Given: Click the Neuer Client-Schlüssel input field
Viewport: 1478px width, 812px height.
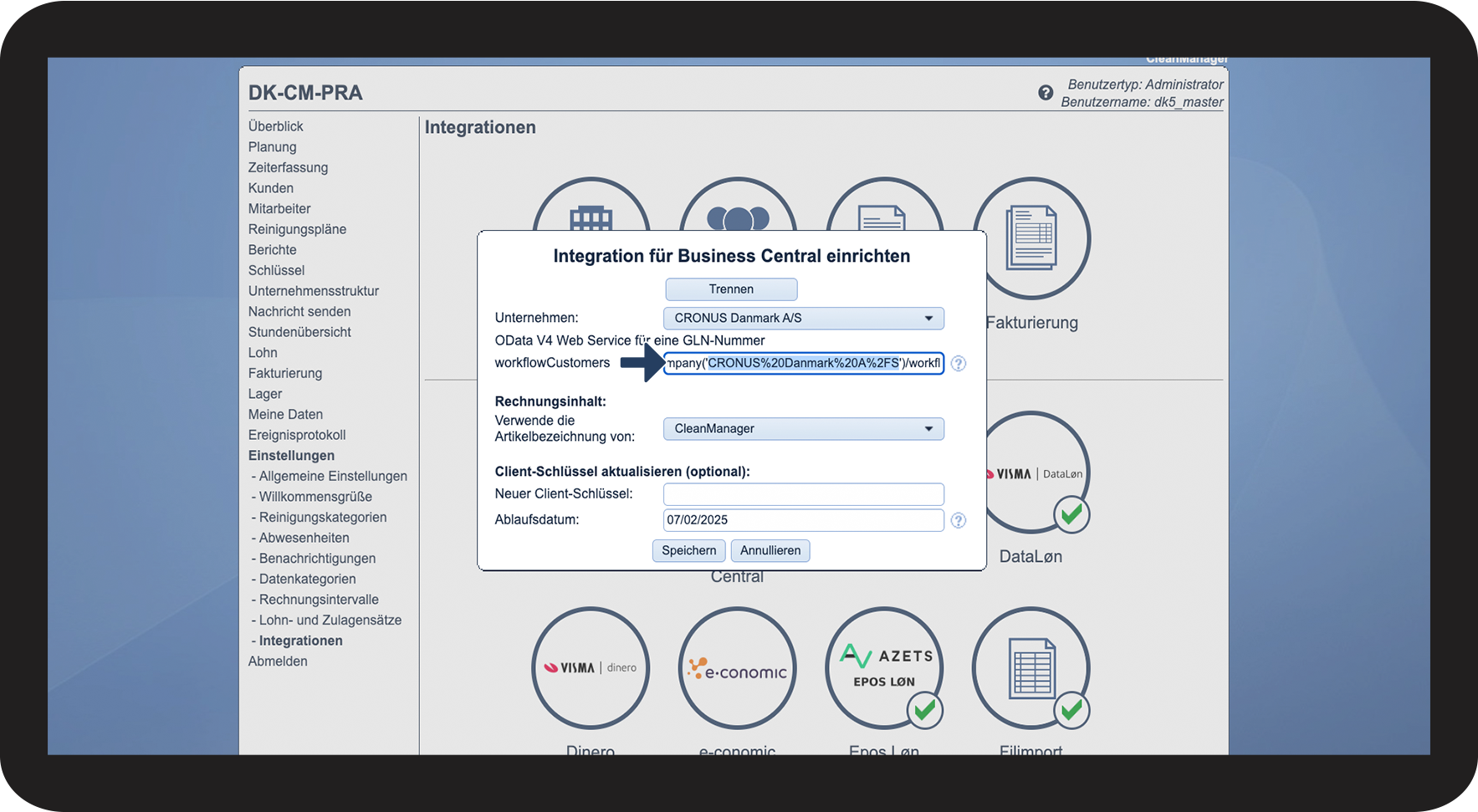Looking at the screenshot, I should 803,494.
